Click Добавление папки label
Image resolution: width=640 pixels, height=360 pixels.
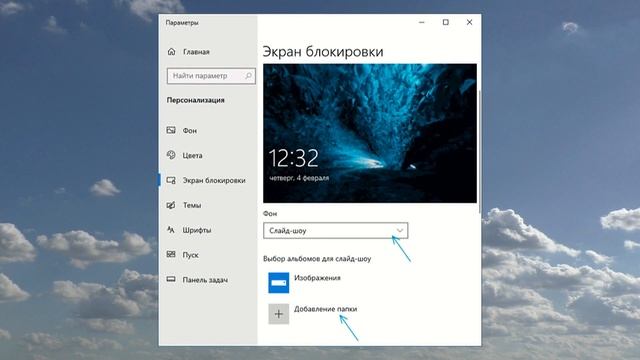click(326, 309)
